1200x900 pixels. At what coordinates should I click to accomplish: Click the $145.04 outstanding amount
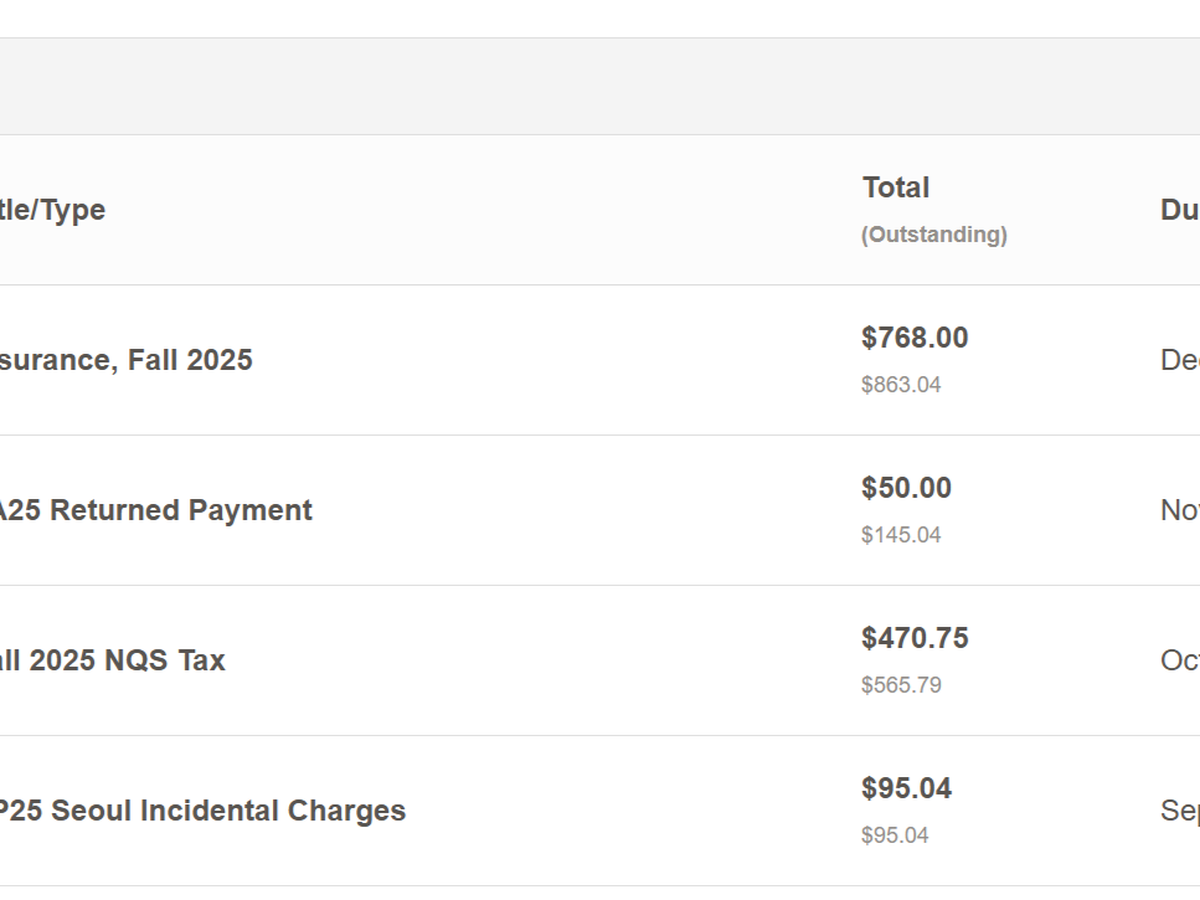tap(901, 535)
